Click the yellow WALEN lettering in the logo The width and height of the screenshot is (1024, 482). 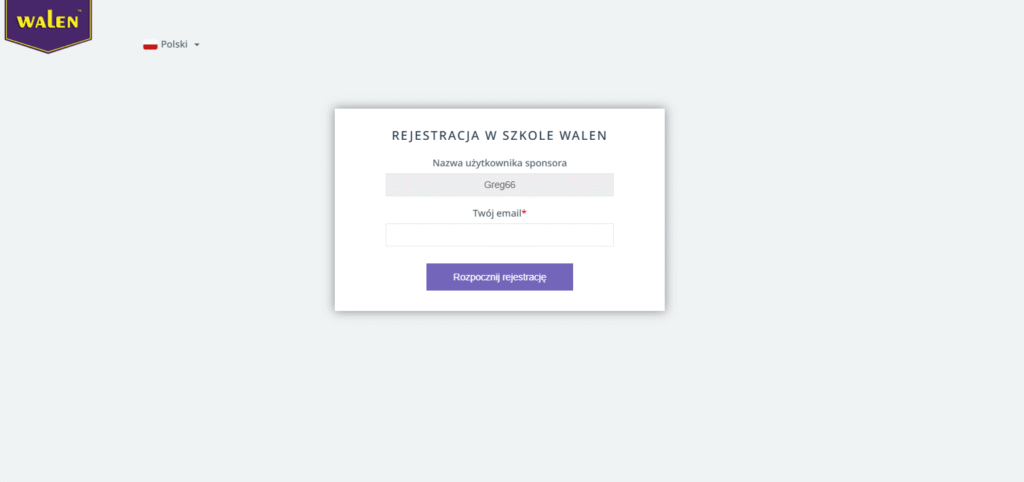[47, 22]
